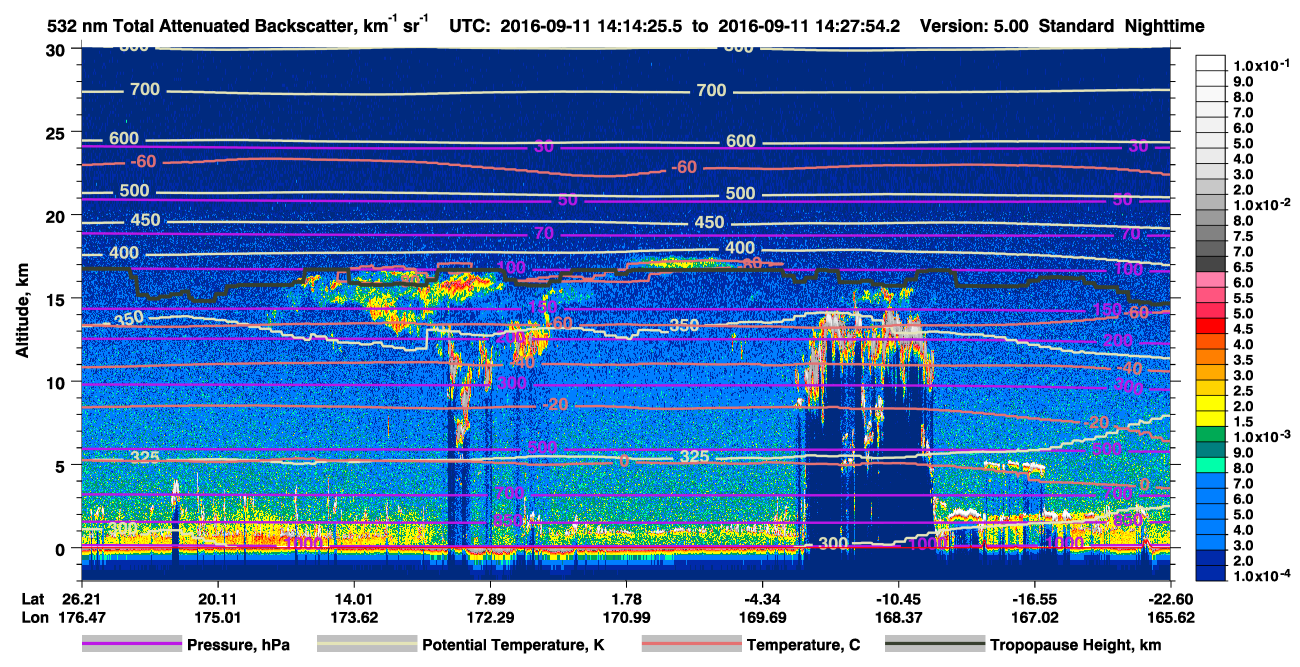Click the purple Pressure legend line sample
Viewport: 1300px width, 667px height.
(131, 644)
